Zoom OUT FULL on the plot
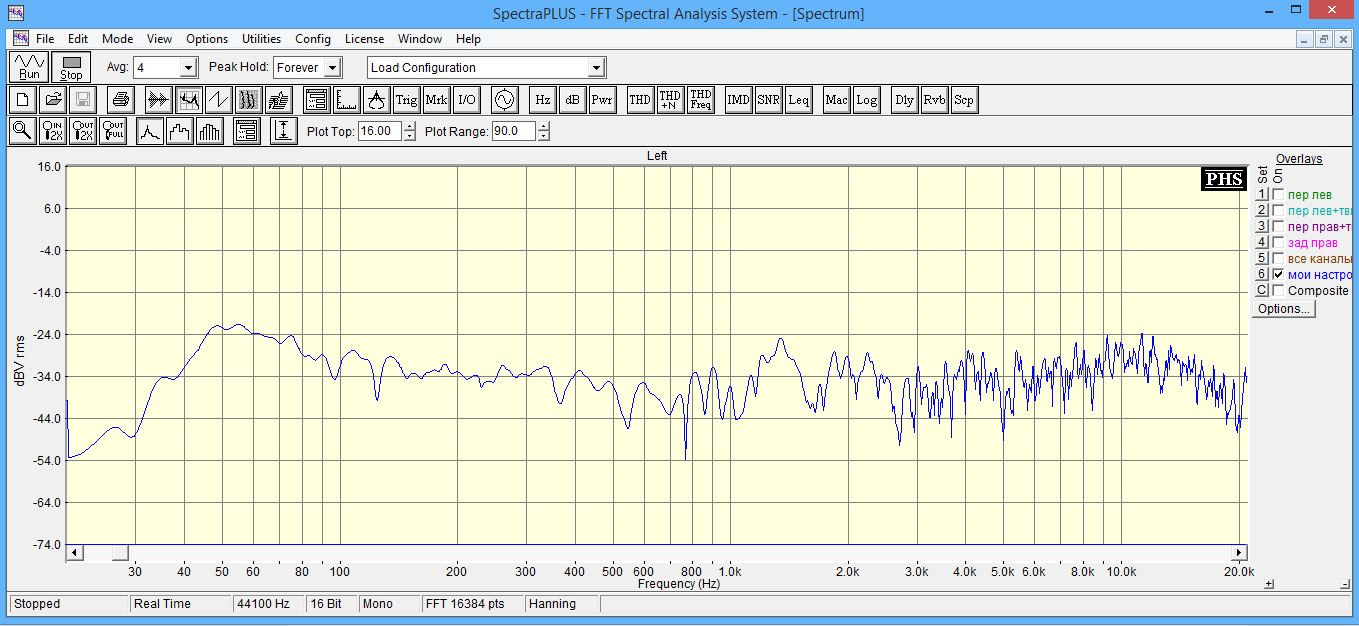This screenshot has height=626, width=1359. 113,131
